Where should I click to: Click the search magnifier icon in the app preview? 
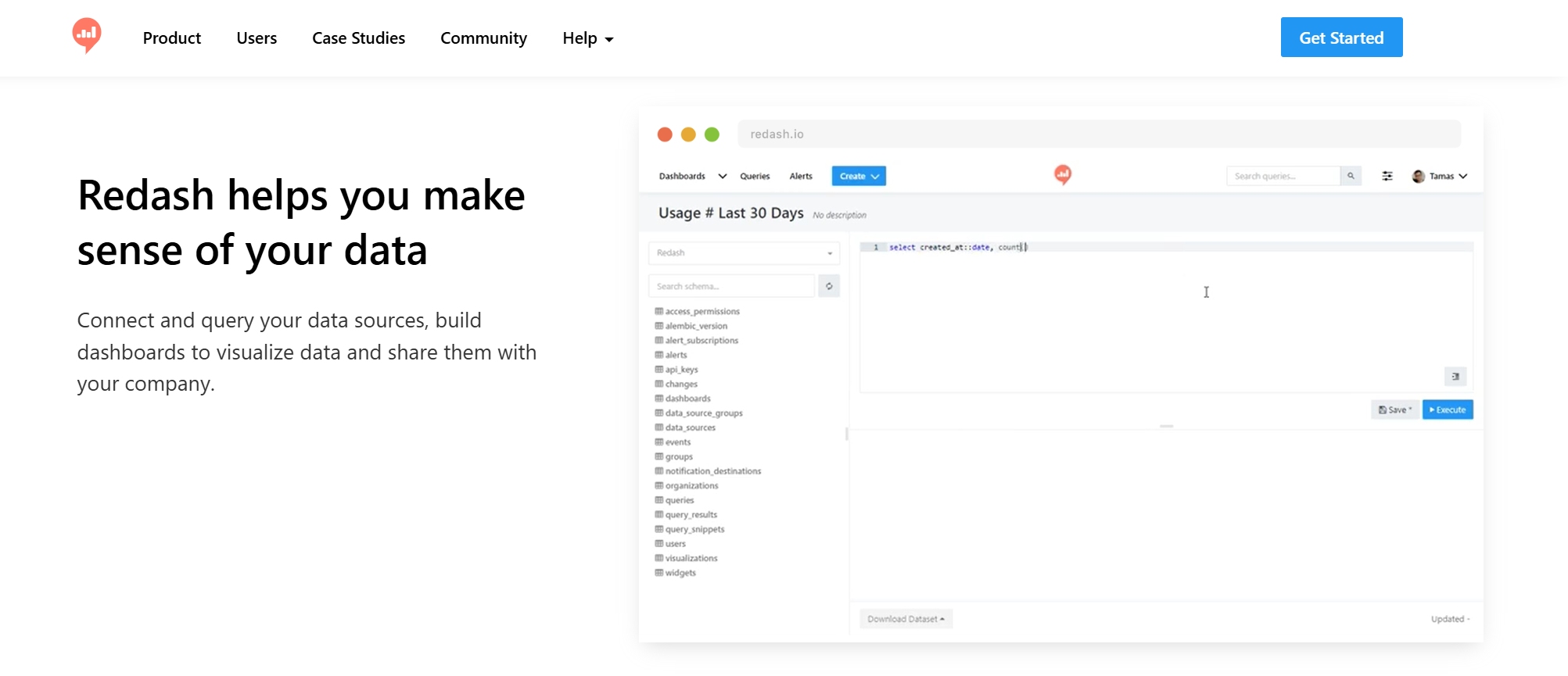click(1351, 176)
